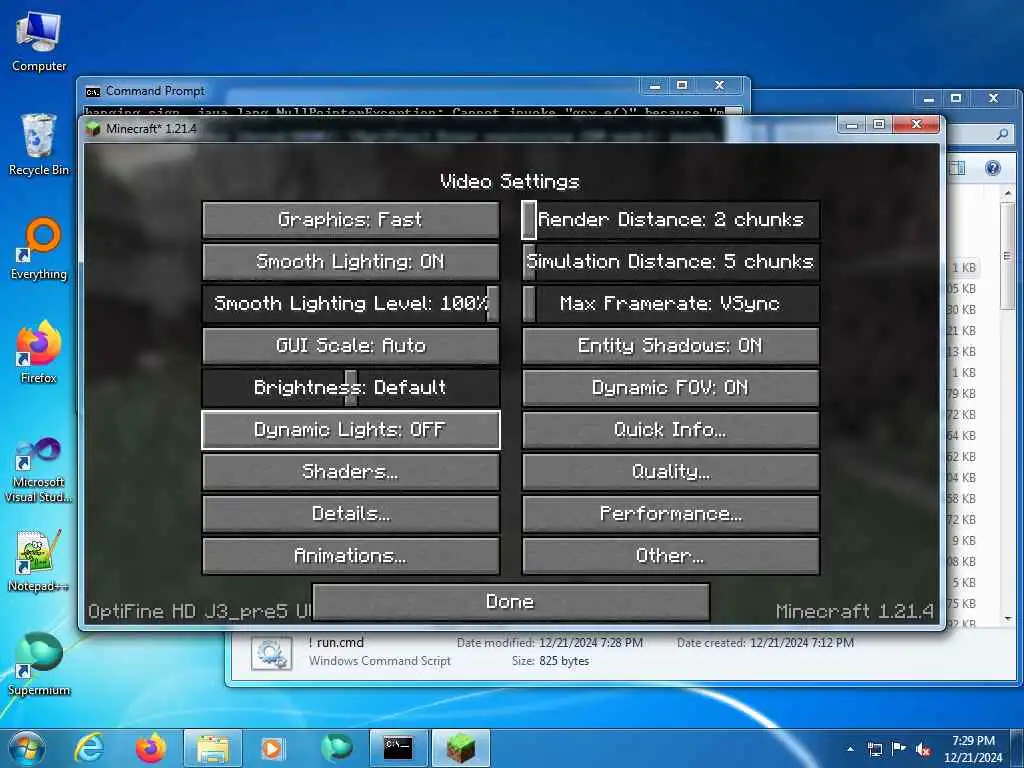Click Command Prompt taskbar icon
The width and height of the screenshot is (1024, 768).
[x=398, y=748]
